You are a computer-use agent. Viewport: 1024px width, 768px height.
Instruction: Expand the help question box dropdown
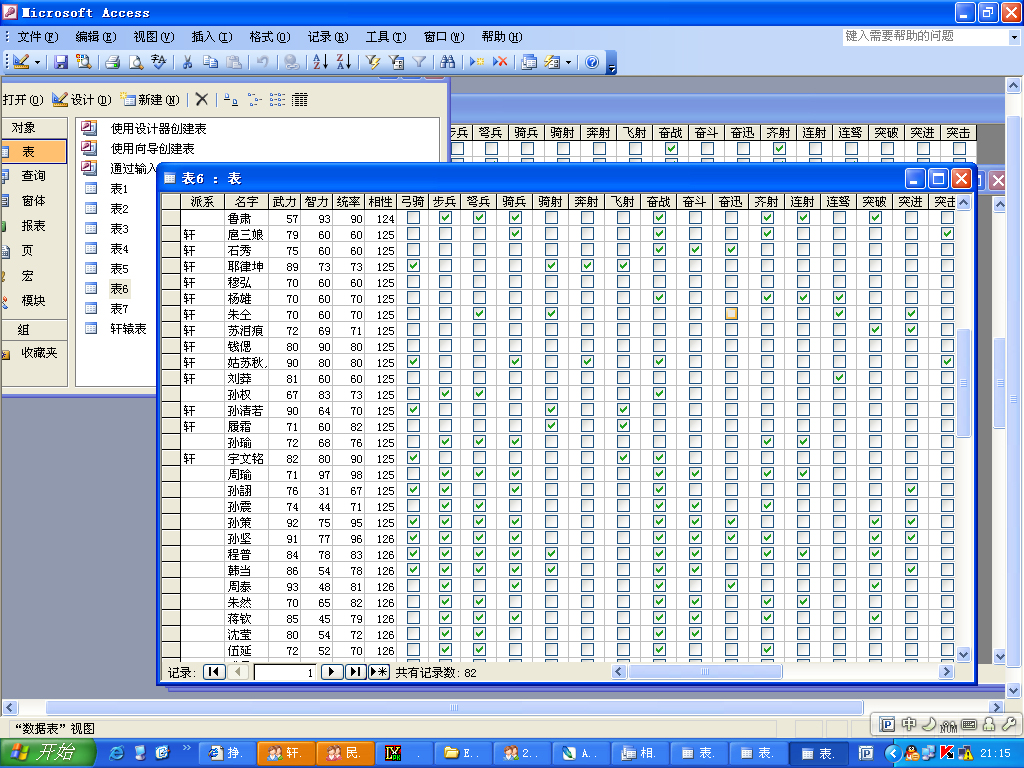point(1013,37)
